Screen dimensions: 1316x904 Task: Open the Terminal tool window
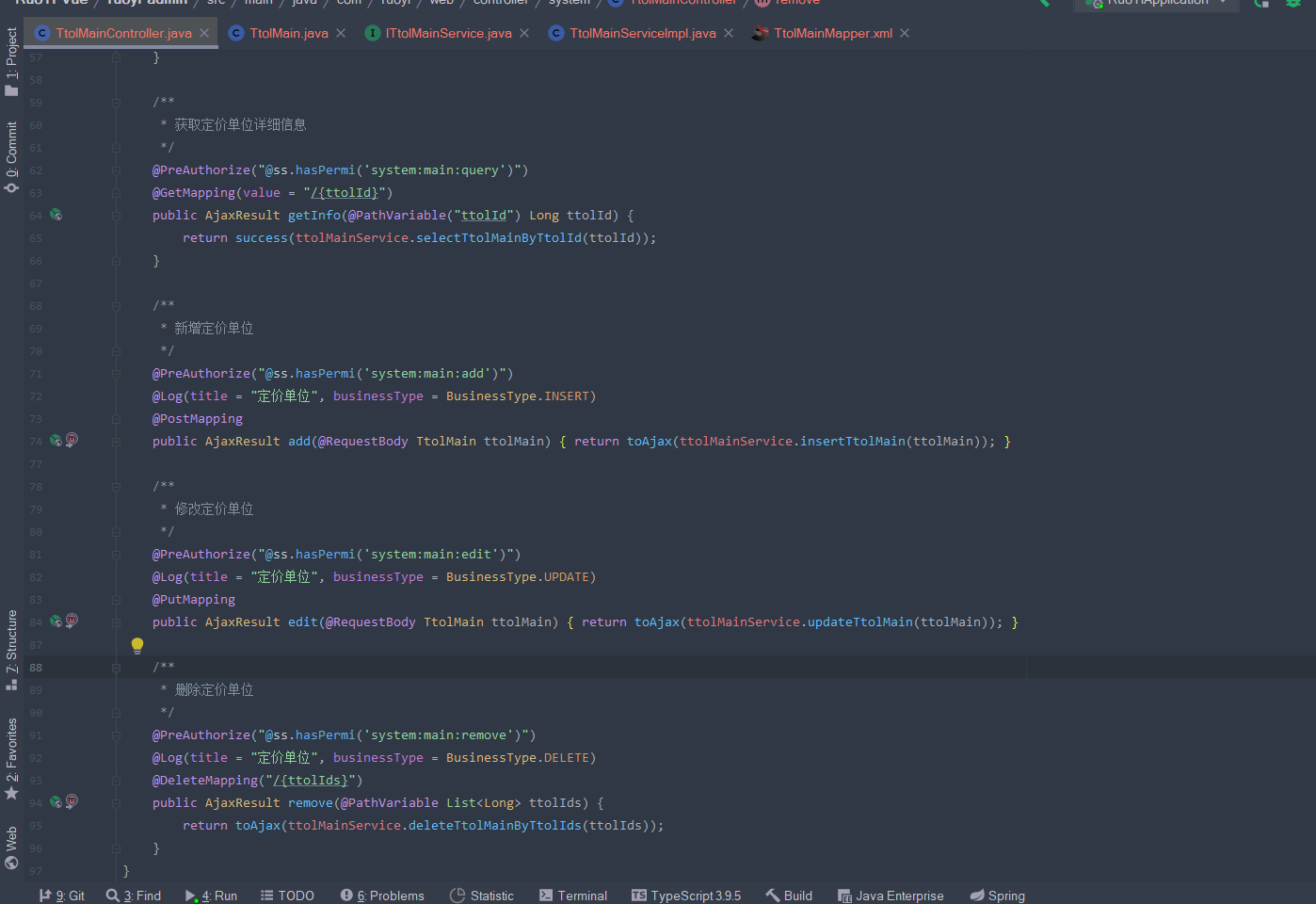click(x=573, y=896)
